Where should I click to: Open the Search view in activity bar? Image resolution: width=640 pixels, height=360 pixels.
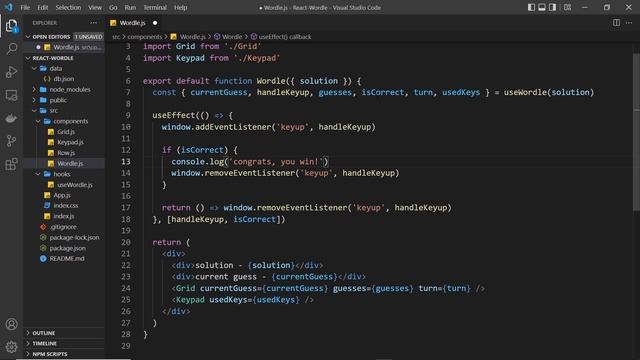[11, 49]
